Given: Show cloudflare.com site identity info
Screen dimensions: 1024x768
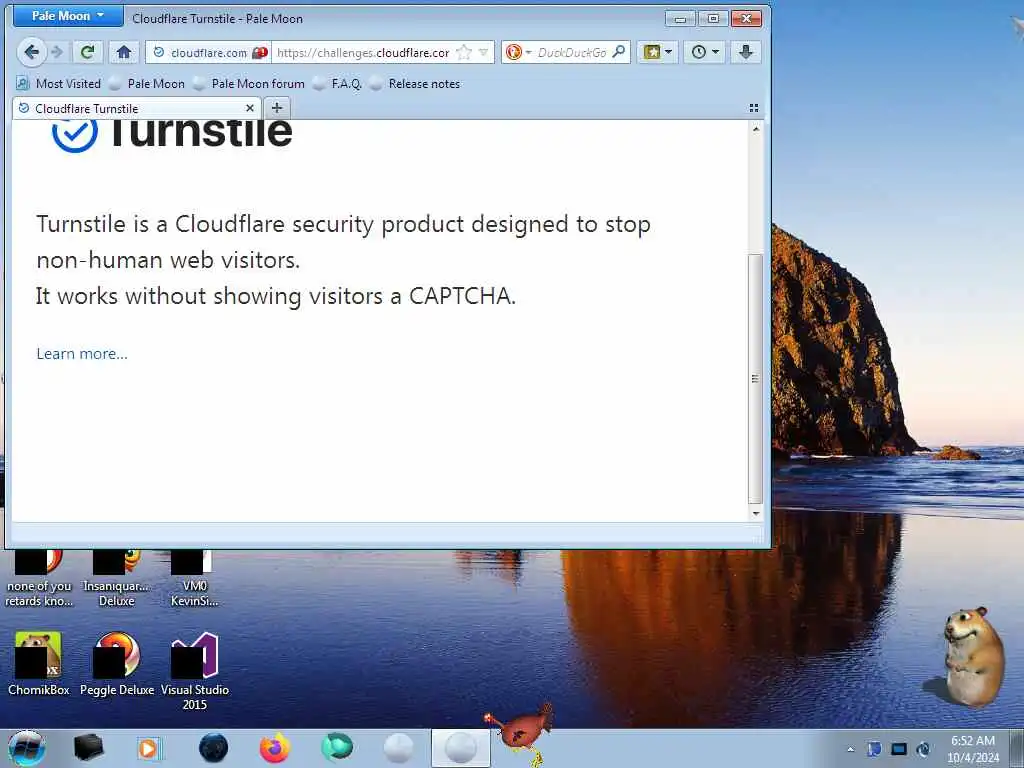Looking at the screenshot, I should click(x=209, y=53).
